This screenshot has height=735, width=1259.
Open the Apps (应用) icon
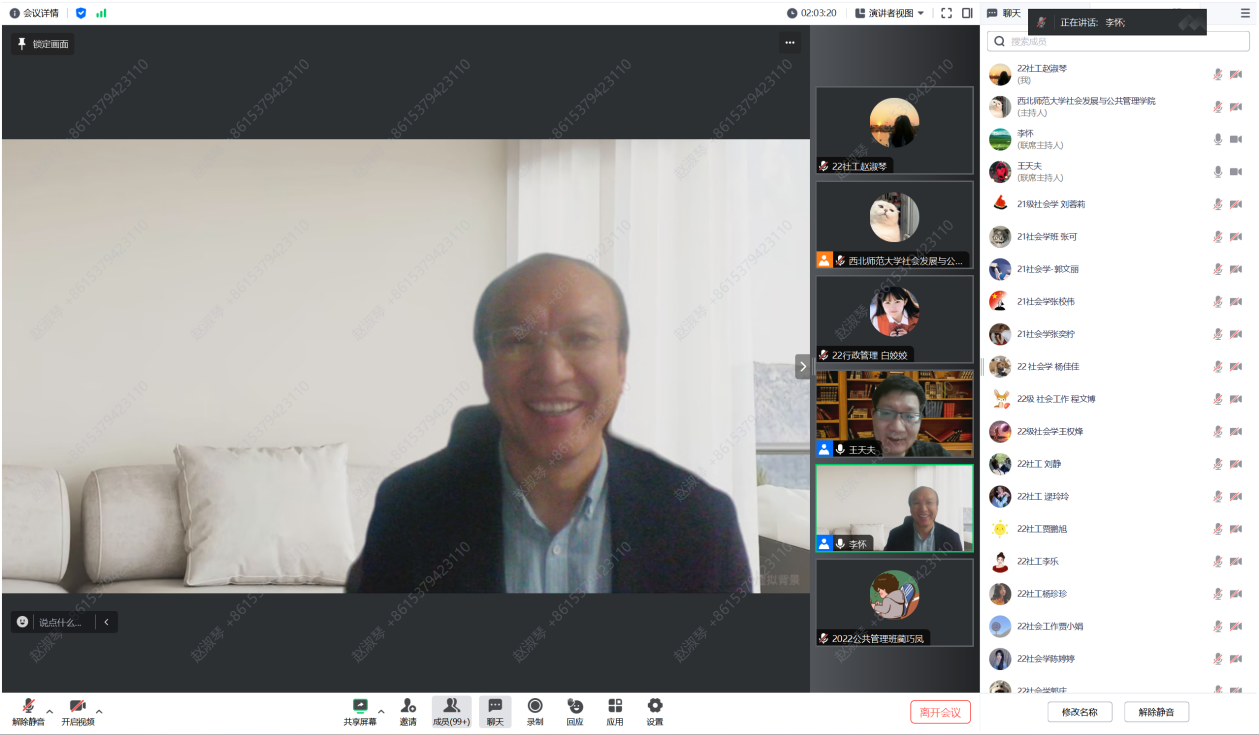point(615,706)
